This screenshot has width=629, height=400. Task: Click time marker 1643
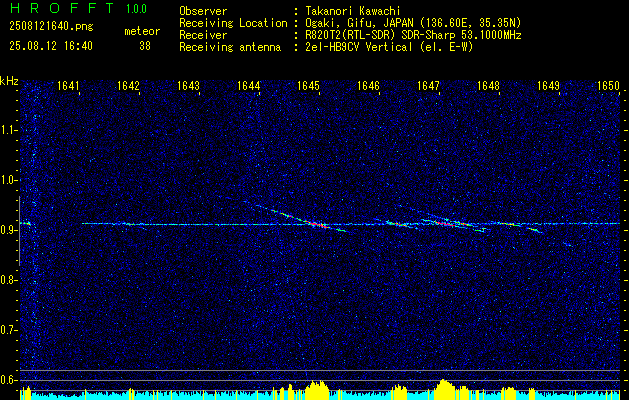(188, 85)
